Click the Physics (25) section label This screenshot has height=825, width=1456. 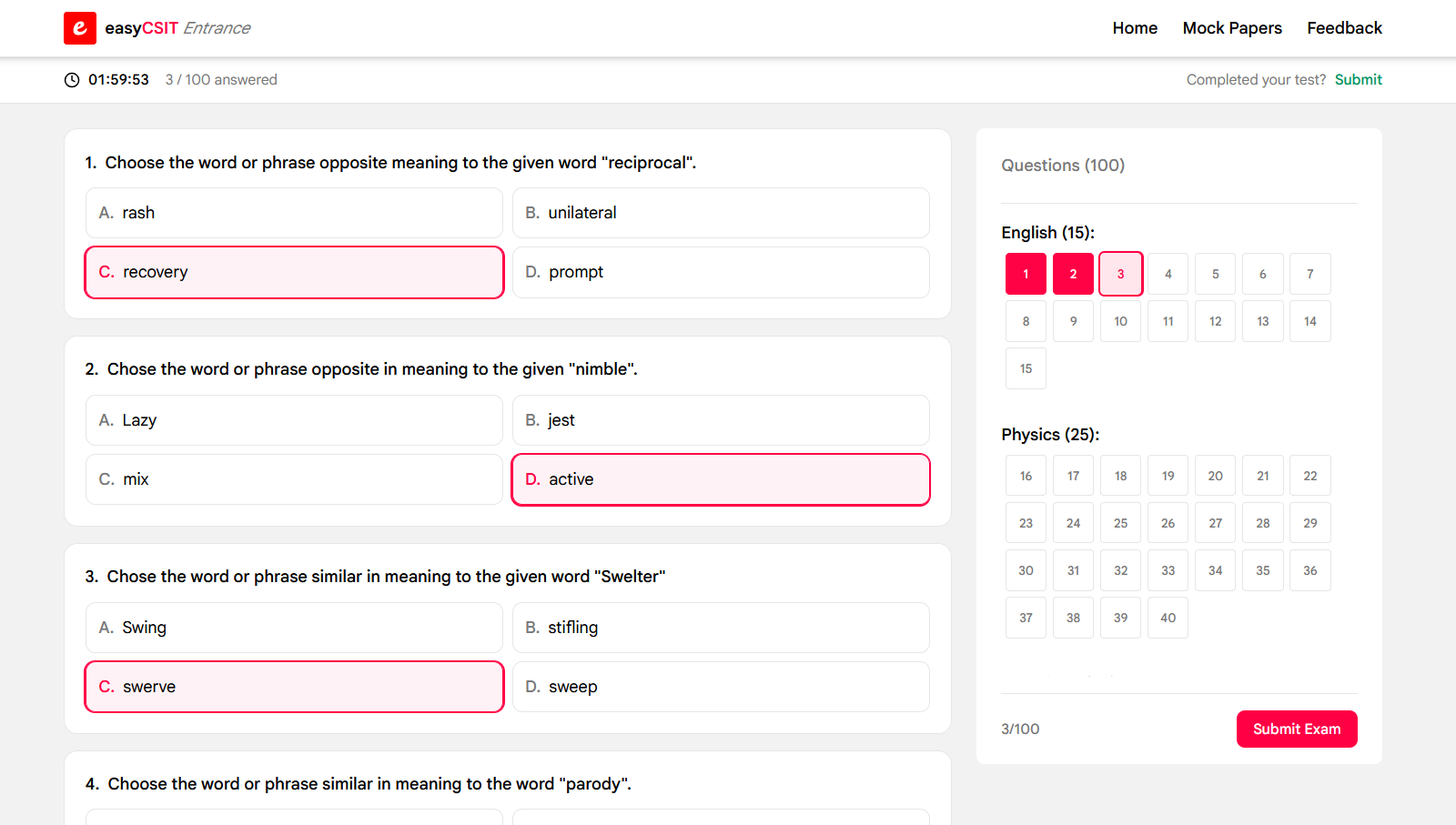tap(1050, 435)
